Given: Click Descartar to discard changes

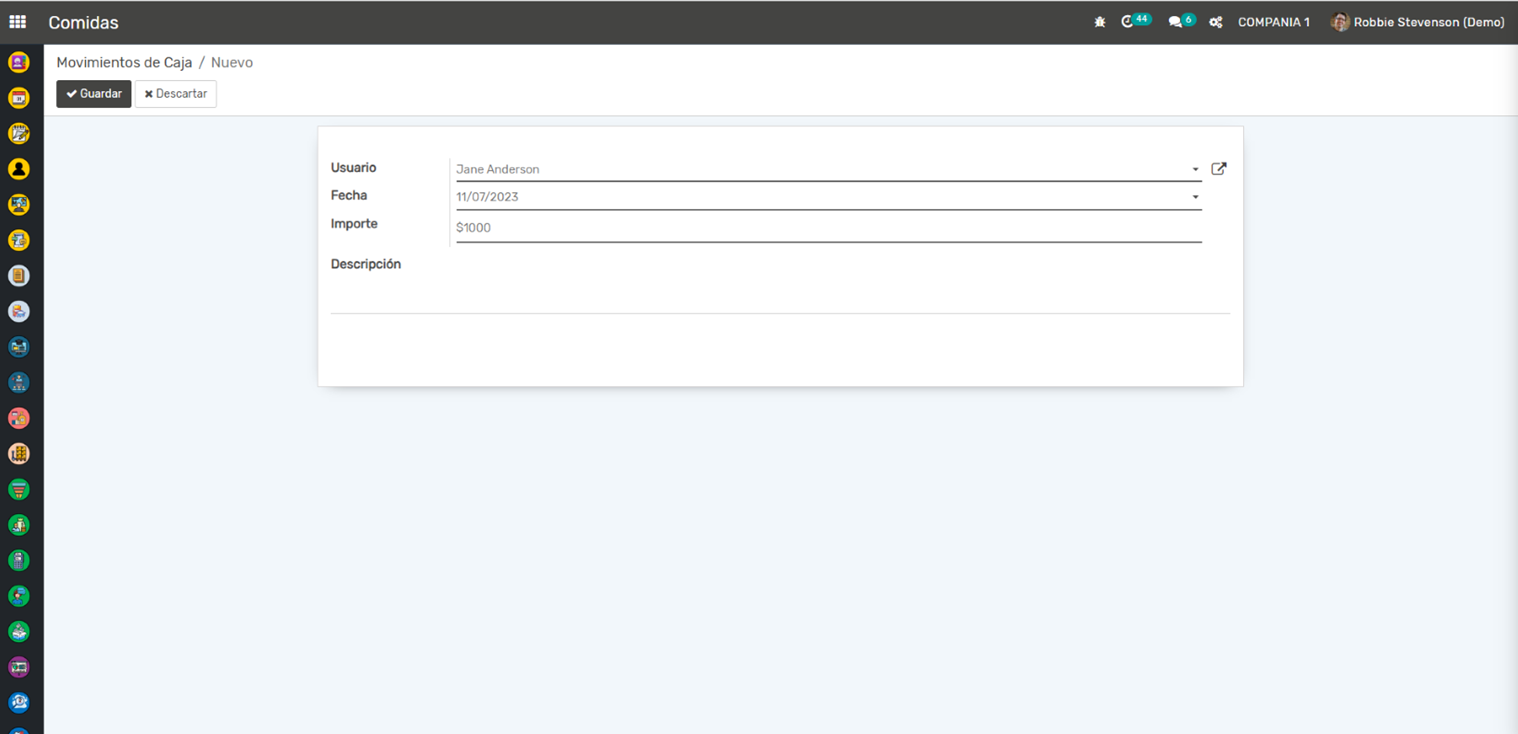Looking at the screenshot, I should [176, 94].
